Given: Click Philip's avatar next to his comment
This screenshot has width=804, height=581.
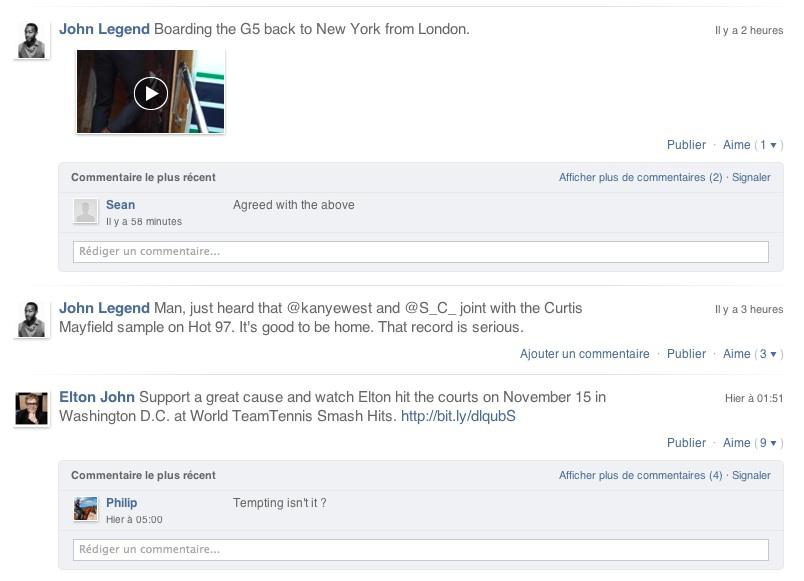Looking at the screenshot, I should click(x=86, y=509).
